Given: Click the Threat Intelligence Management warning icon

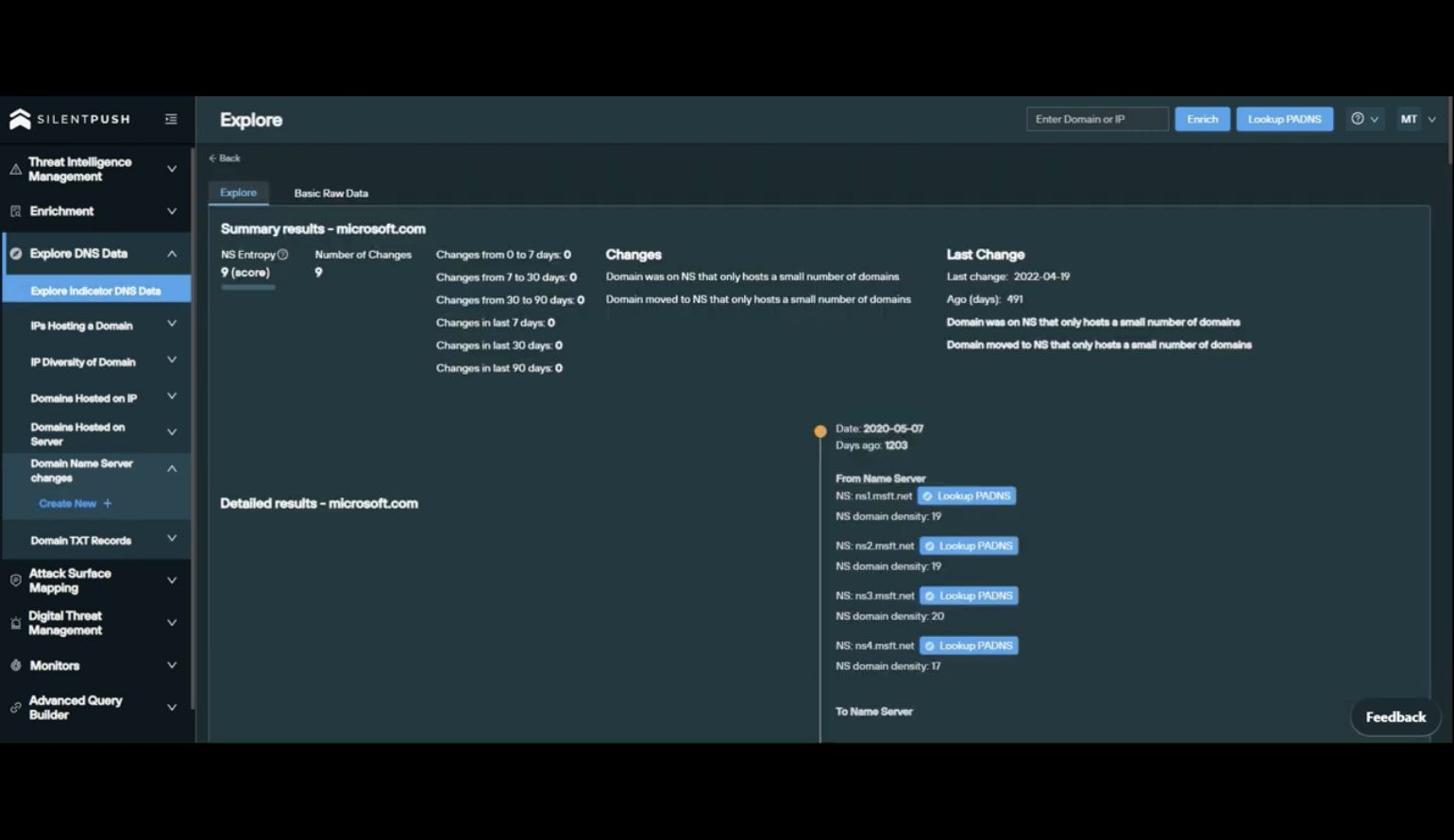Looking at the screenshot, I should (15, 170).
